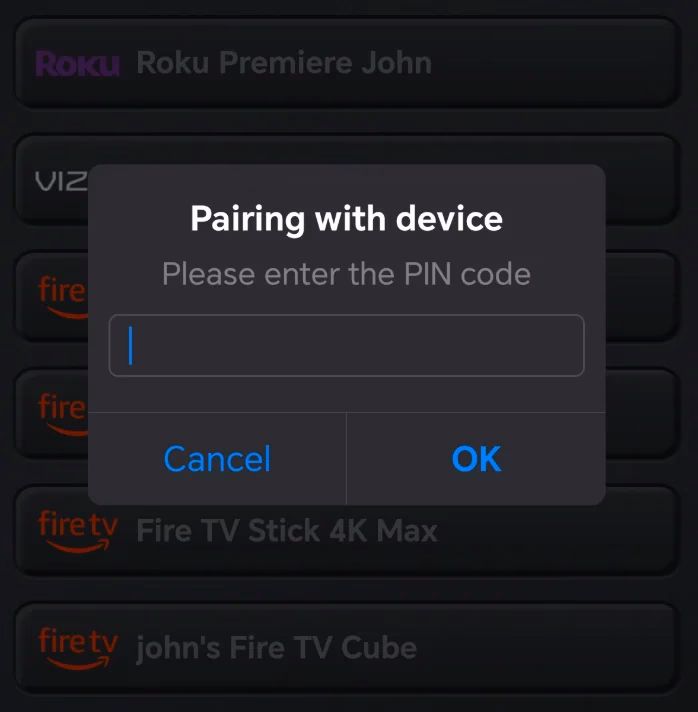The width and height of the screenshot is (698, 712).
Task: Click the lower partially covered fire logo
Action: 63,414
